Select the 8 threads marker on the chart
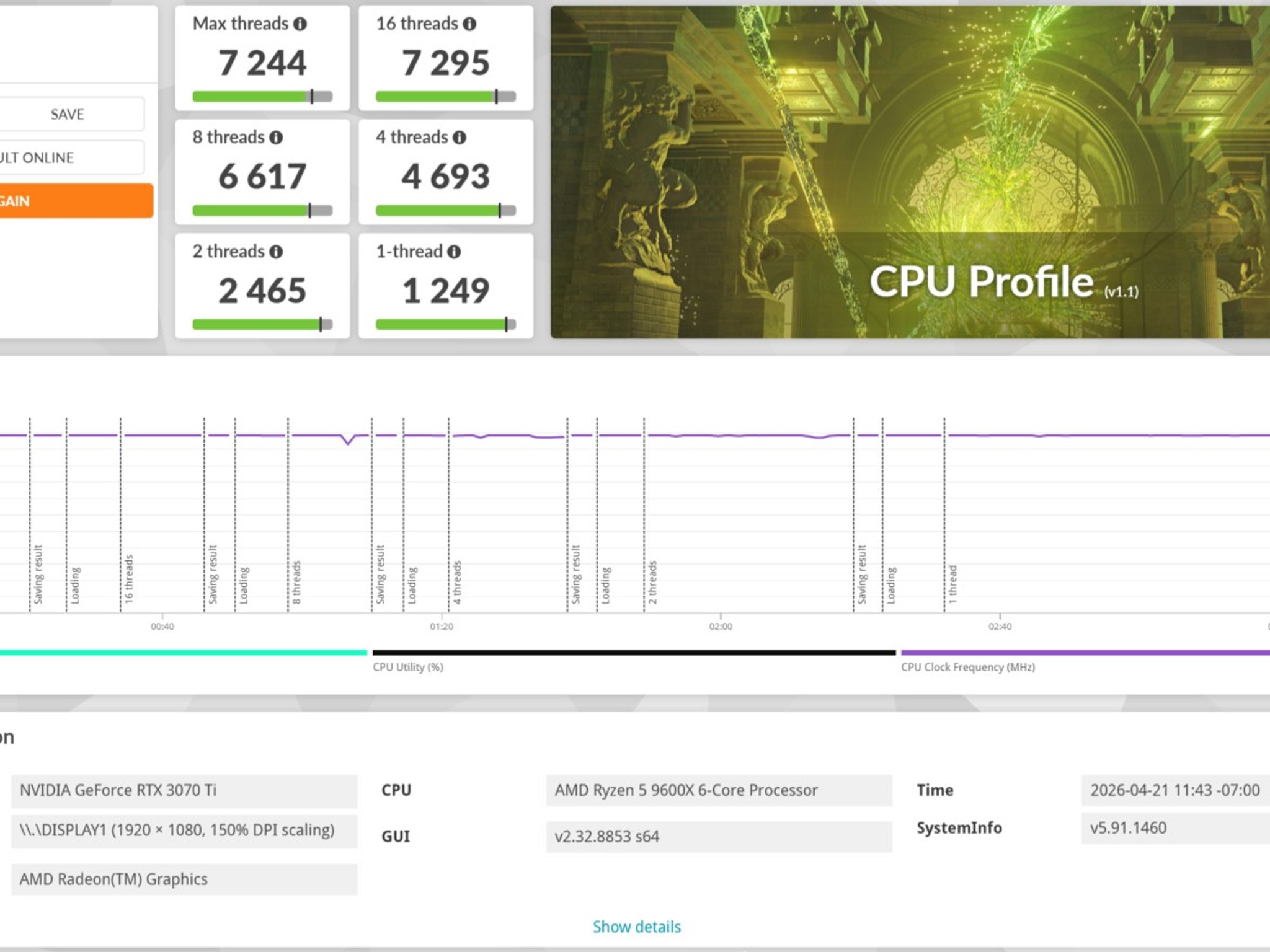1270x952 pixels. 296,582
